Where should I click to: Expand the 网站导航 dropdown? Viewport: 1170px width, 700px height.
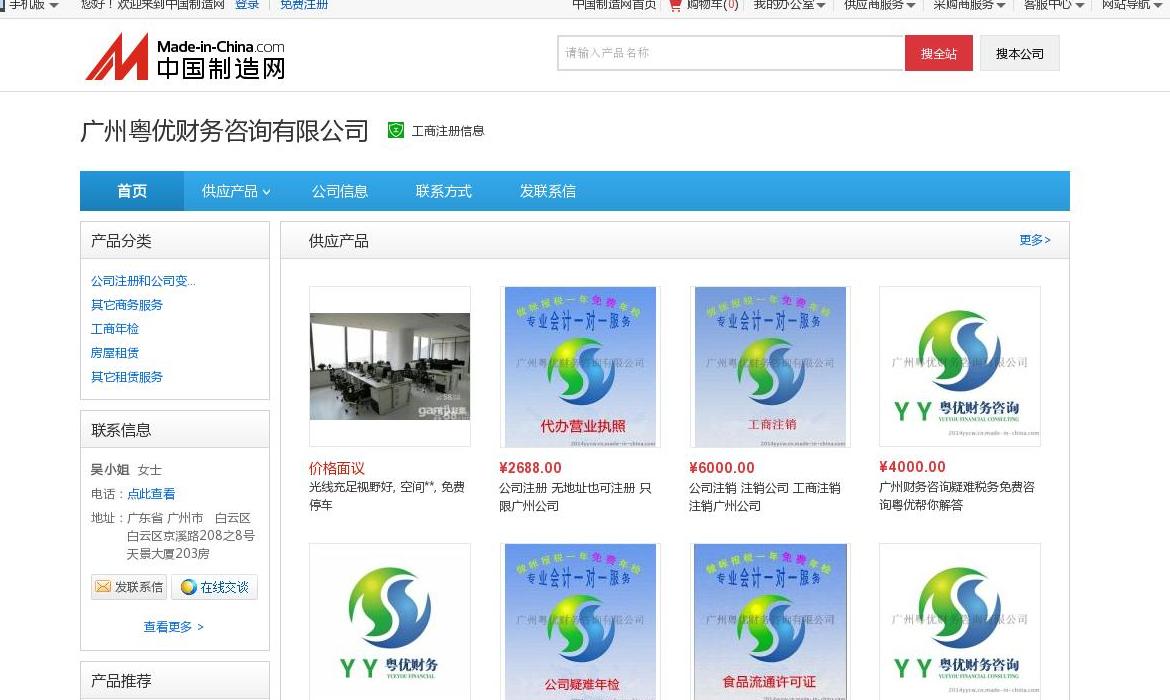pos(1132,5)
